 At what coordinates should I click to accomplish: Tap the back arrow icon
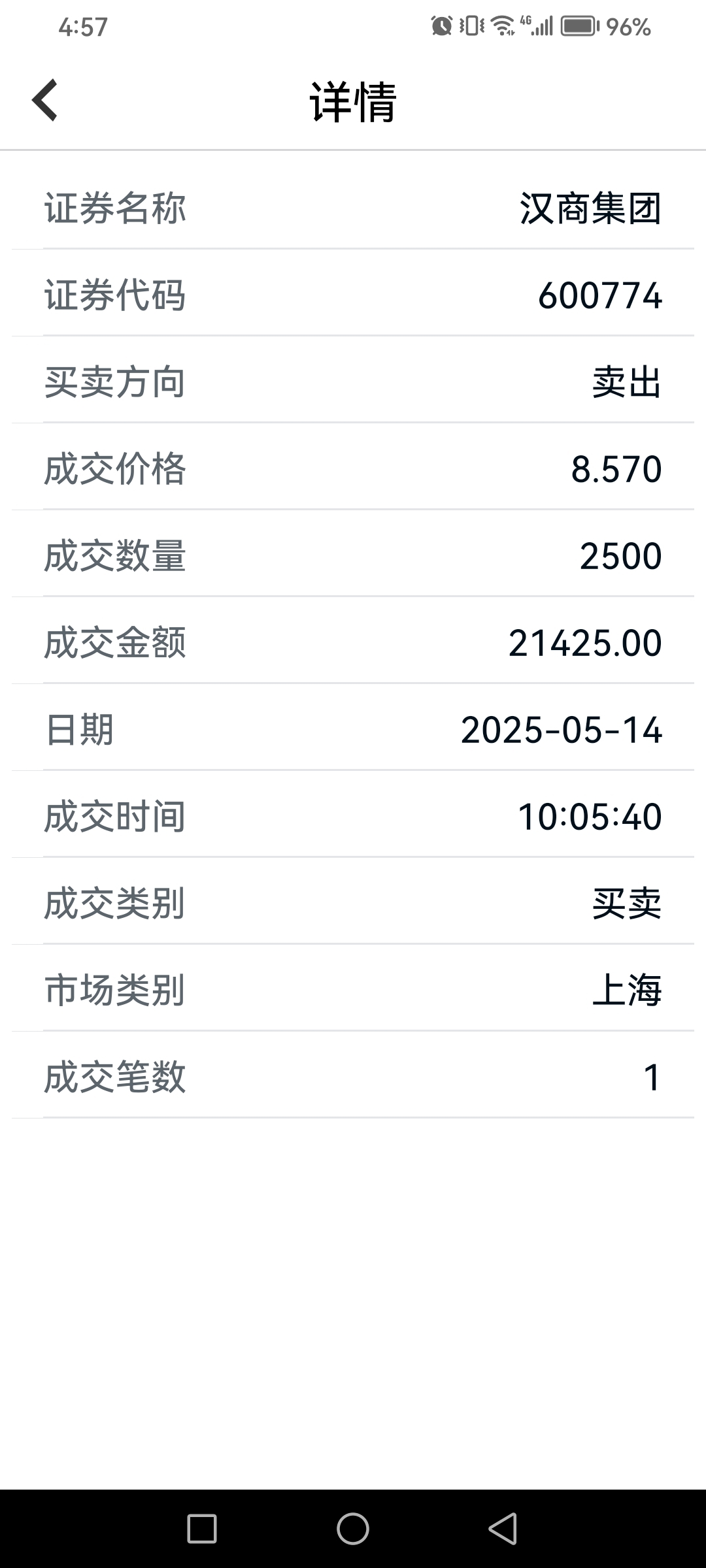point(44,101)
